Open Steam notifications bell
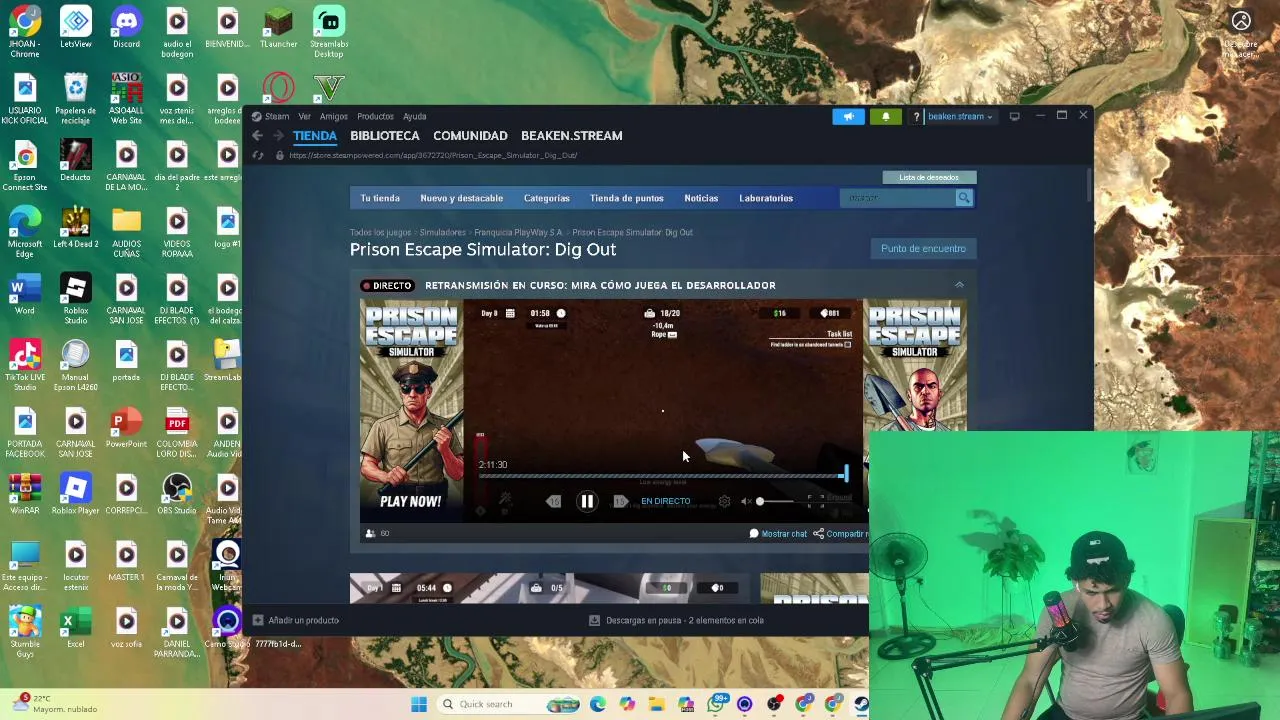This screenshot has width=1280, height=720. [x=885, y=117]
